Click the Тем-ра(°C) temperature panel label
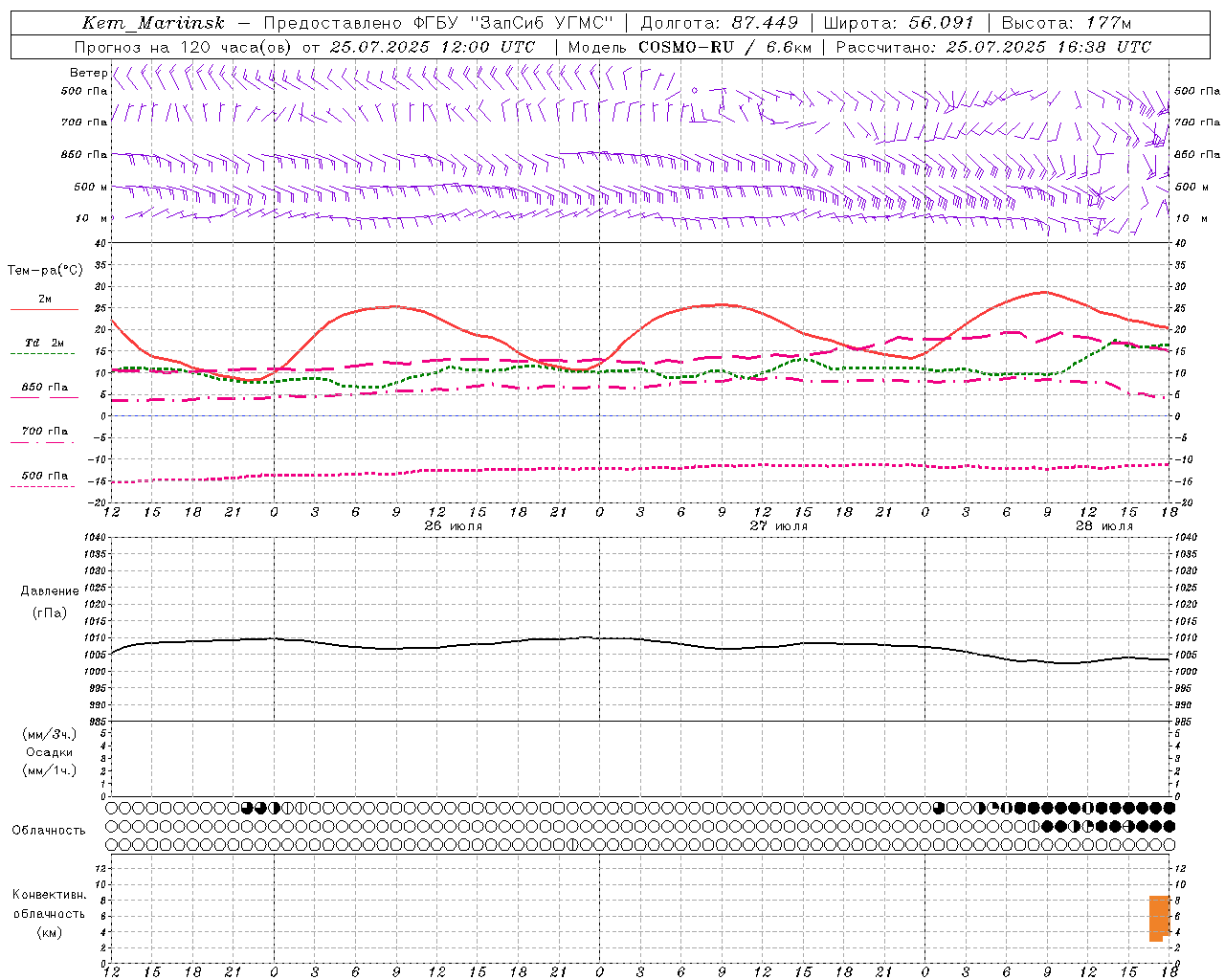The width and height of the screenshot is (1225, 980). click(x=45, y=271)
